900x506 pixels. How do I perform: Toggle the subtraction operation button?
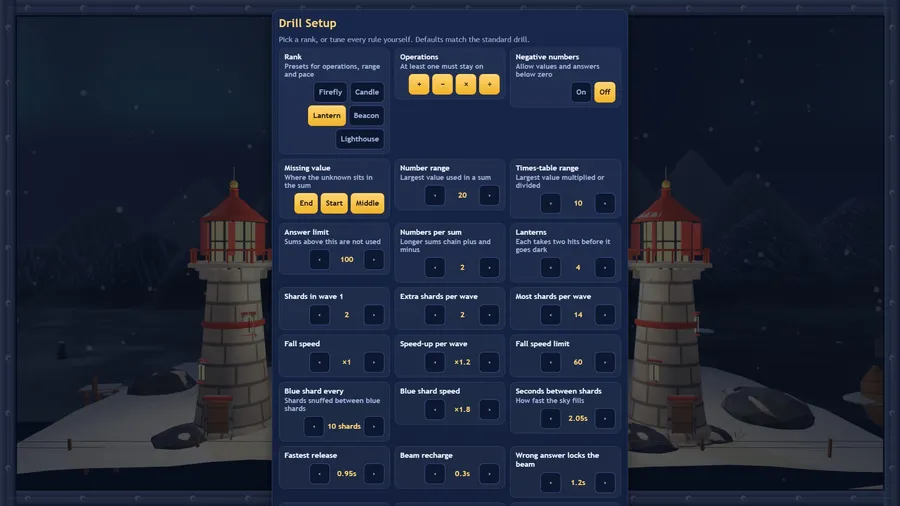(x=443, y=84)
